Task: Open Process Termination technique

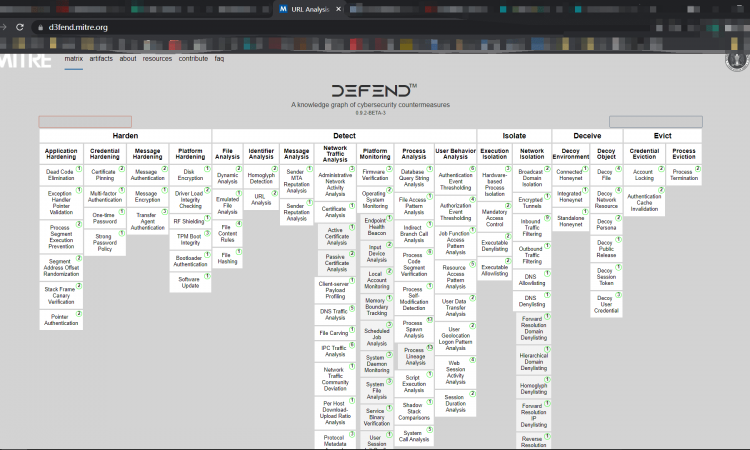Action: pyautogui.click(x=684, y=175)
